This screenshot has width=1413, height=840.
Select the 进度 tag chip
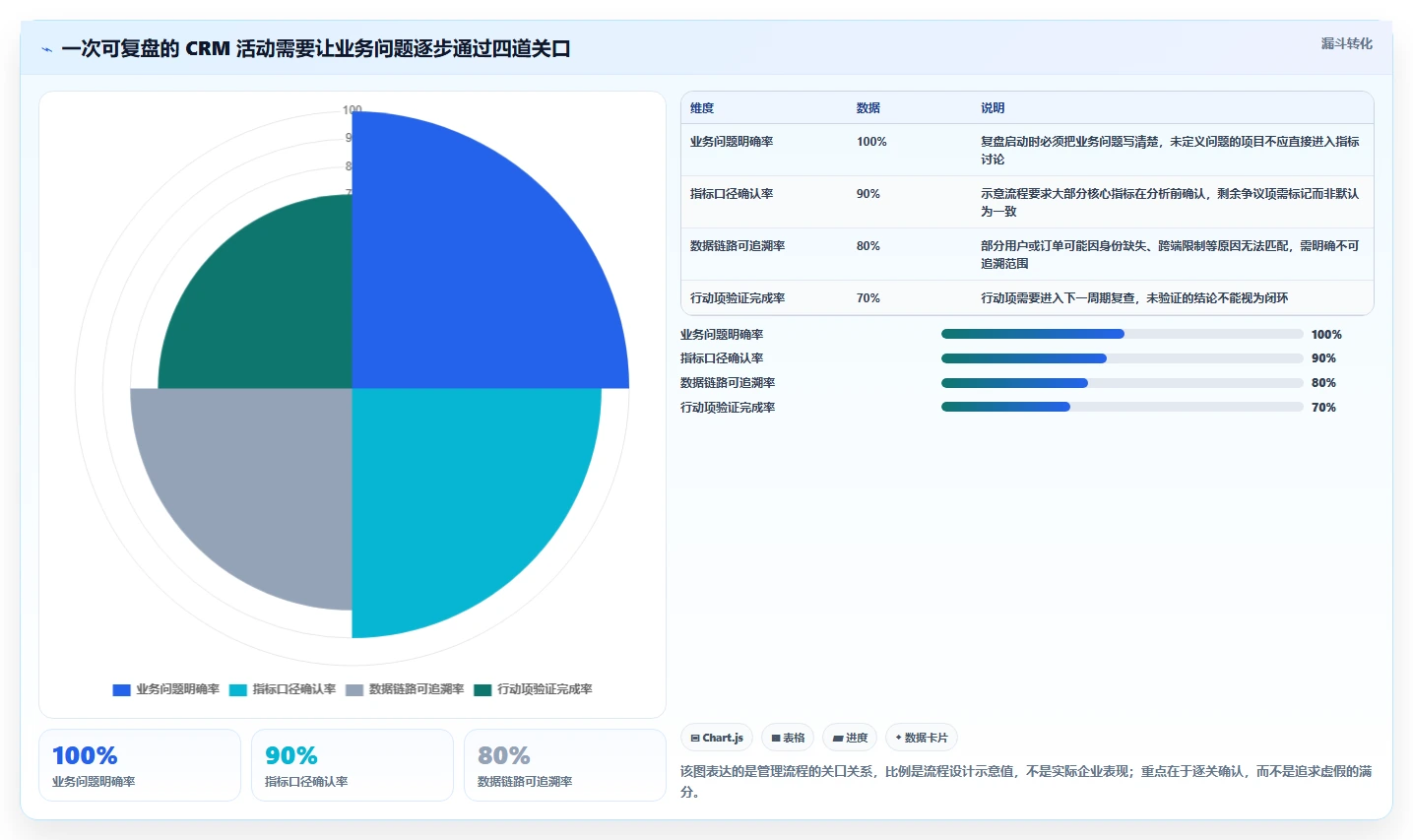pyautogui.click(x=850, y=738)
